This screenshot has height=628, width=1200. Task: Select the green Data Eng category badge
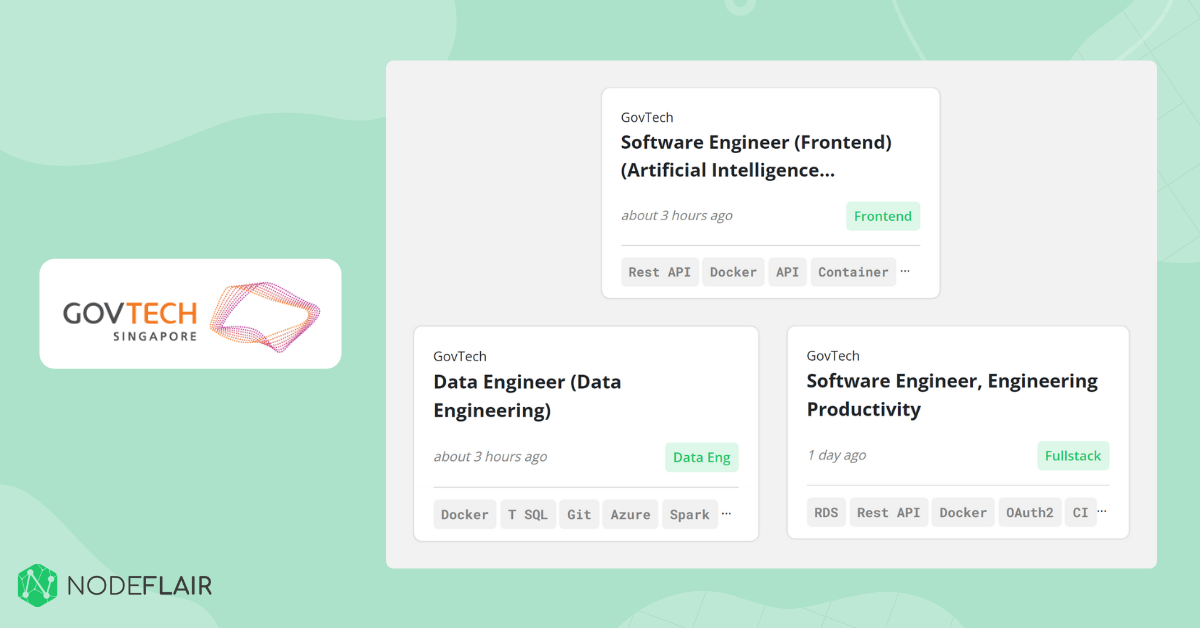[x=701, y=457]
